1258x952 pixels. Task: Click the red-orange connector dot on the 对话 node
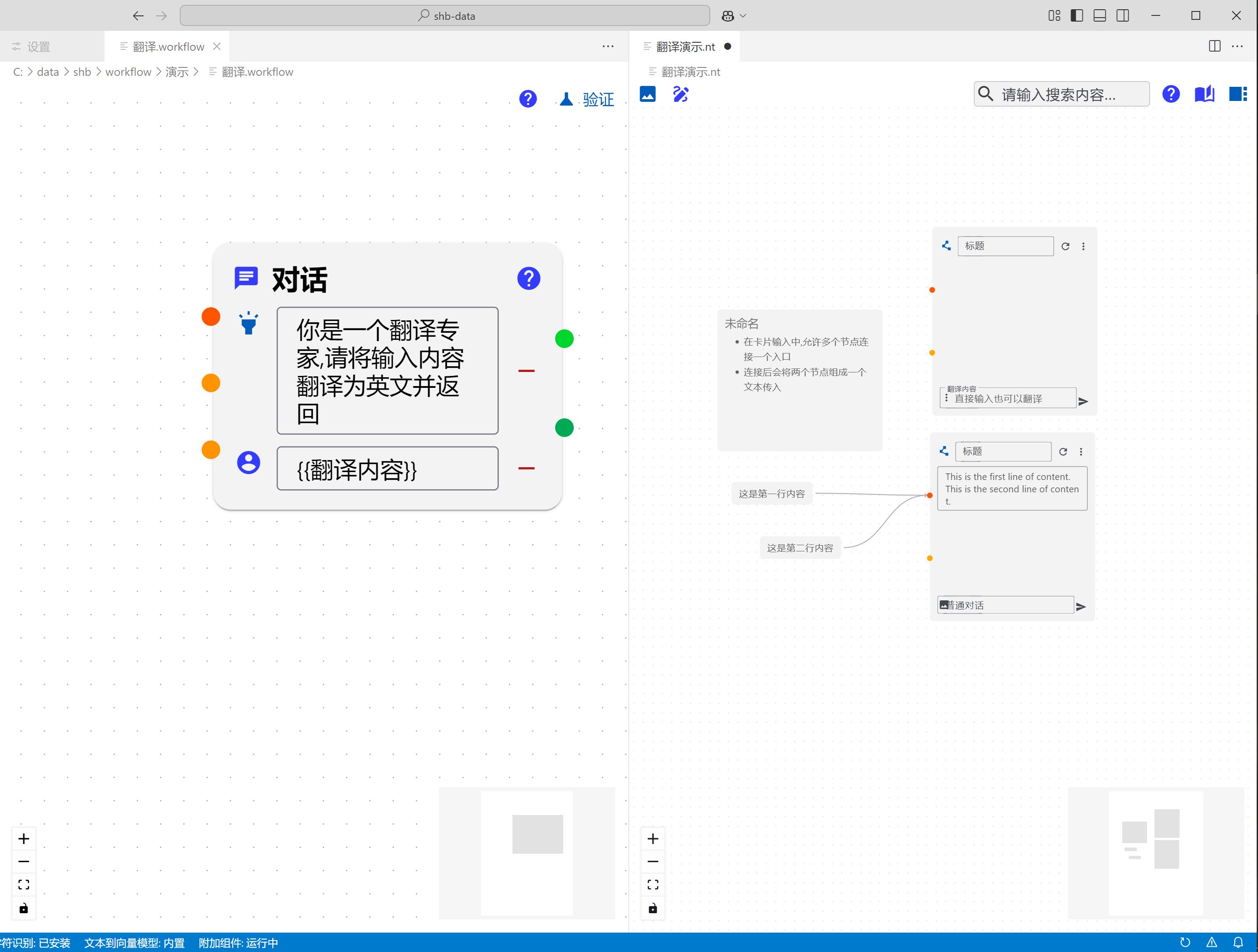(x=211, y=317)
